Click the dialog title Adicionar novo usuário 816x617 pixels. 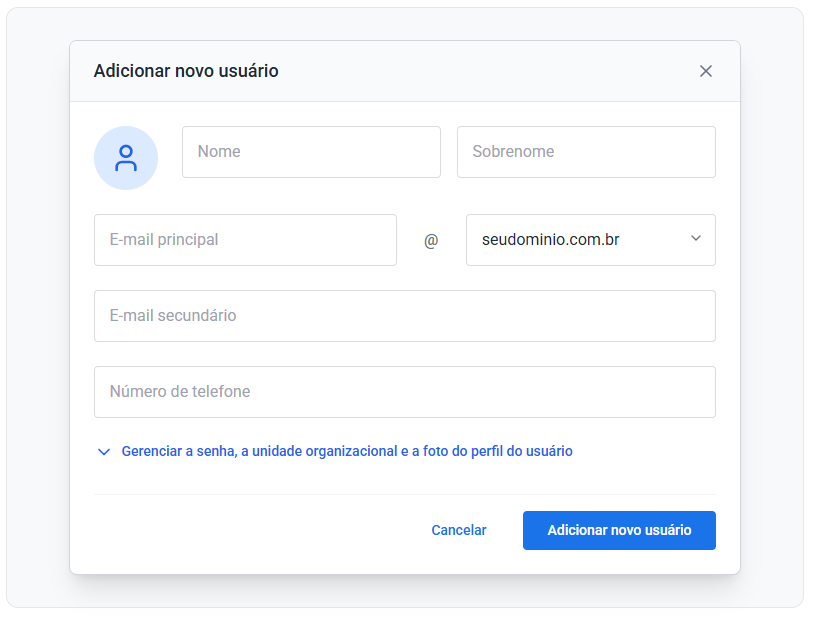[186, 71]
